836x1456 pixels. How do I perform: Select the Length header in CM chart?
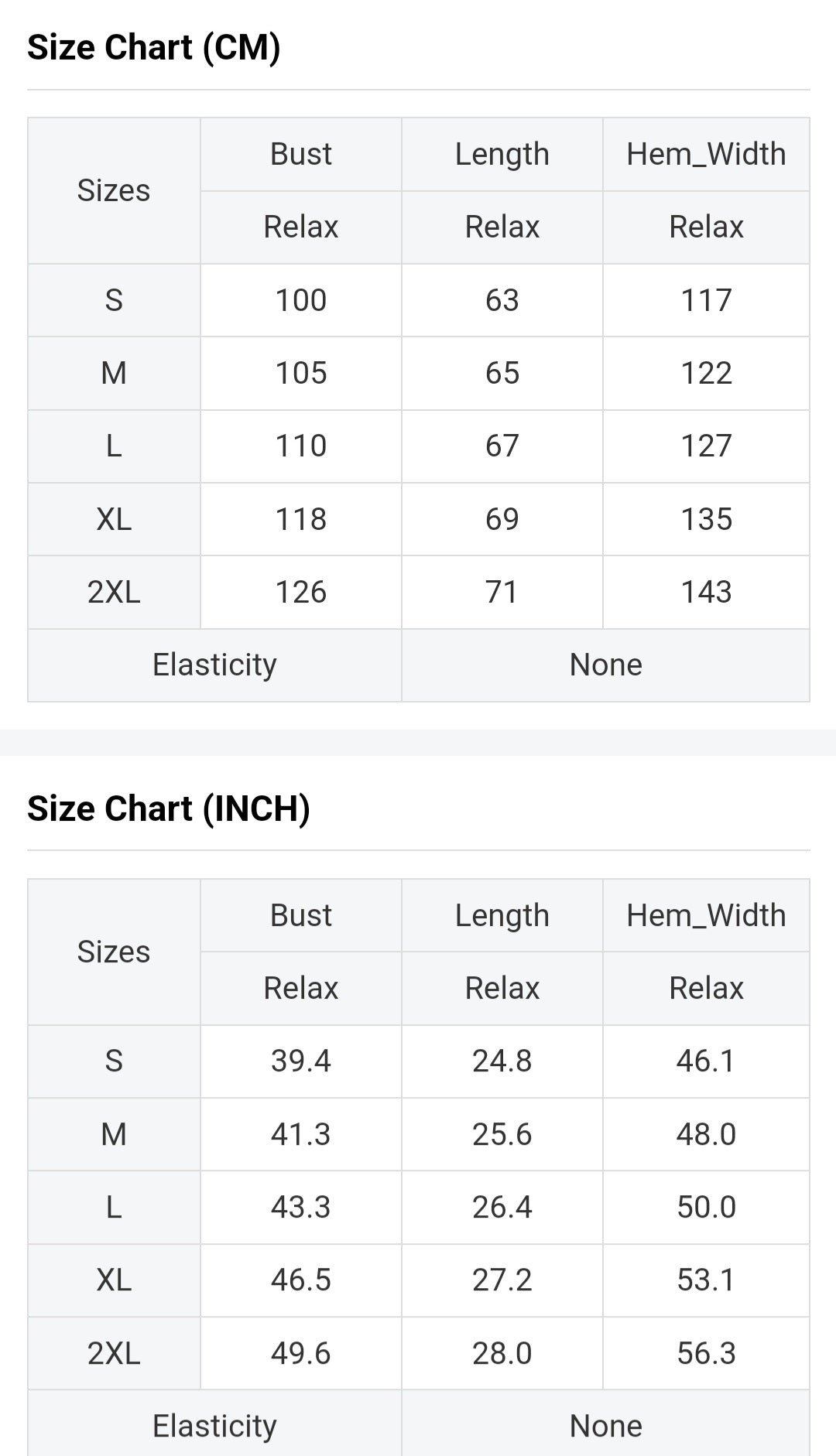coord(502,154)
